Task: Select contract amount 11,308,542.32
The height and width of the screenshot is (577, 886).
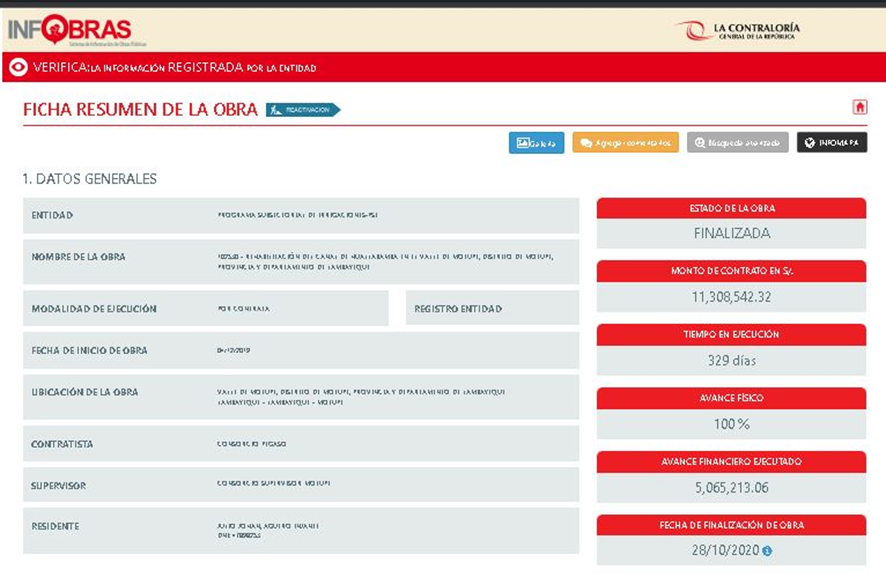Action: (731, 297)
